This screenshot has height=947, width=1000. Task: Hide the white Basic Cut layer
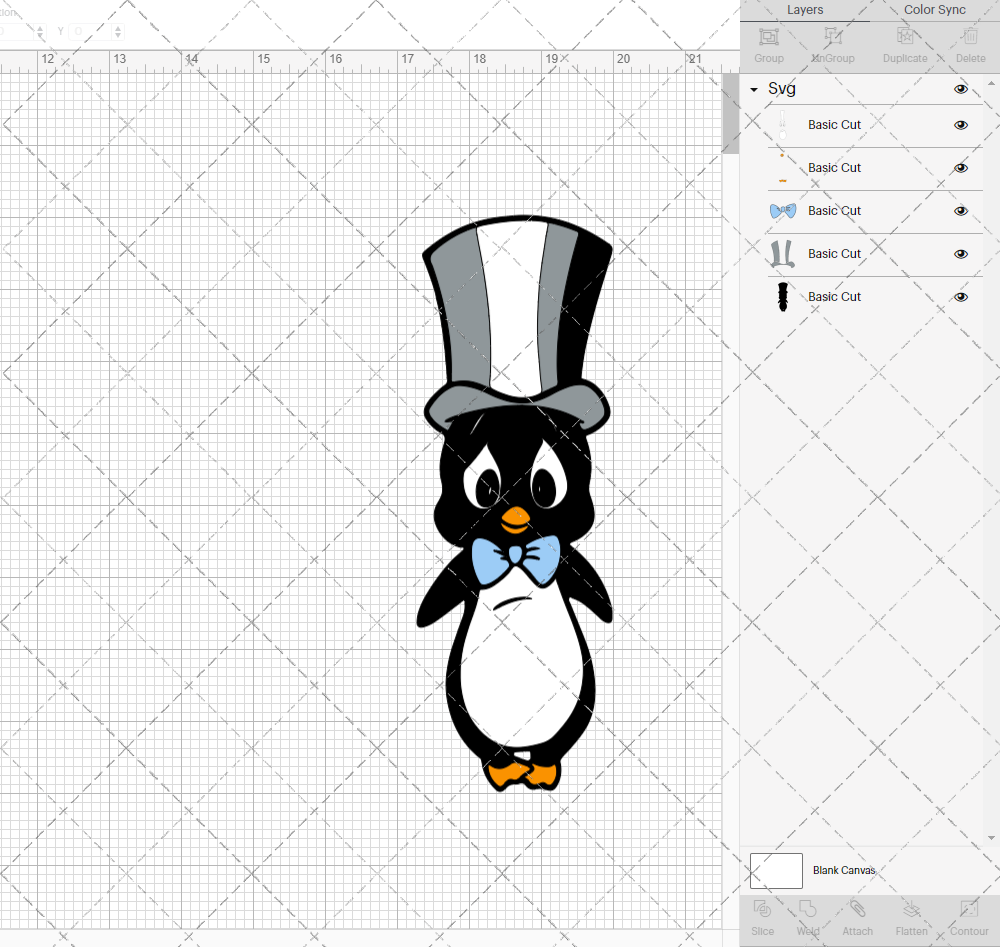click(x=960, y=125)
